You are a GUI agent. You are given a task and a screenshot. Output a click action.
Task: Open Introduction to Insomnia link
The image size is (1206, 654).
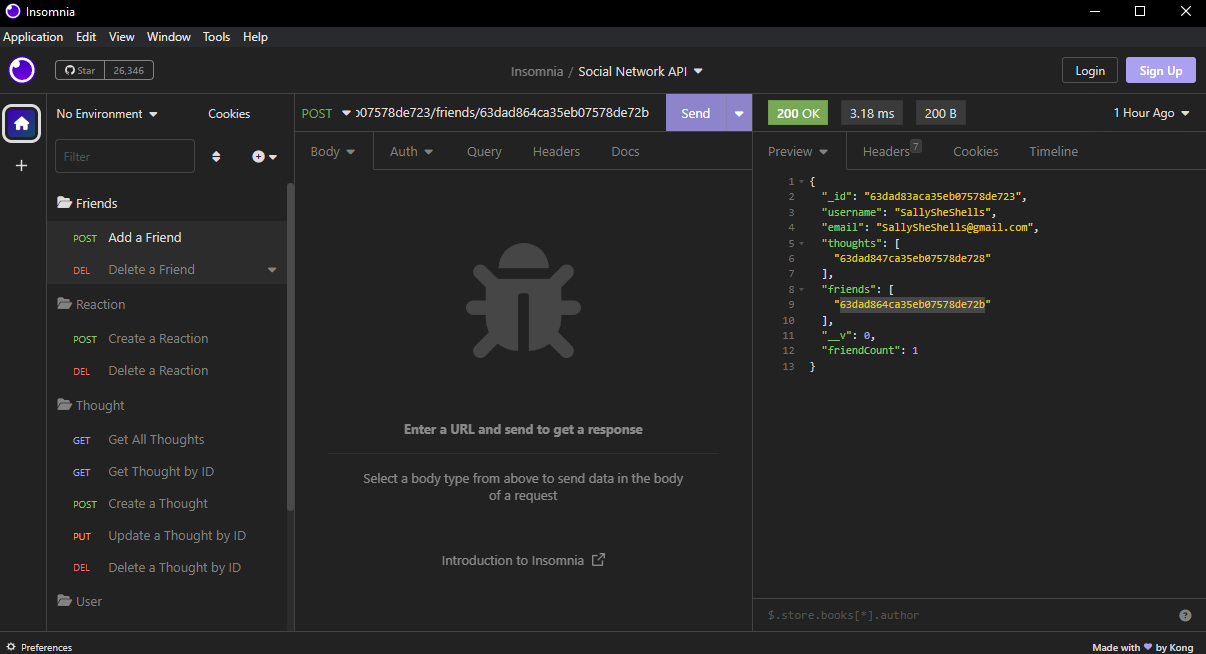(523, 560)
